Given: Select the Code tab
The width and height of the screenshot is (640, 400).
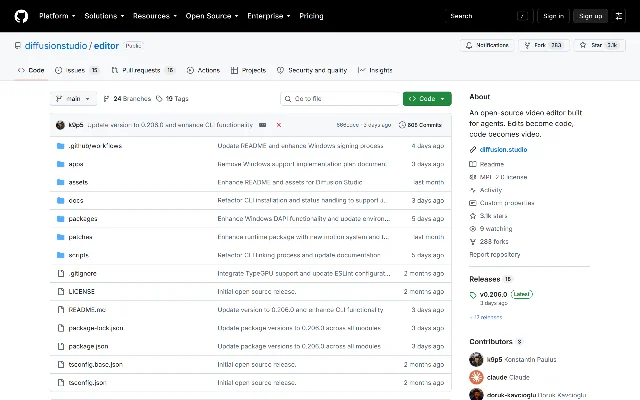Looking at the screenshot, I should (31, 70).
